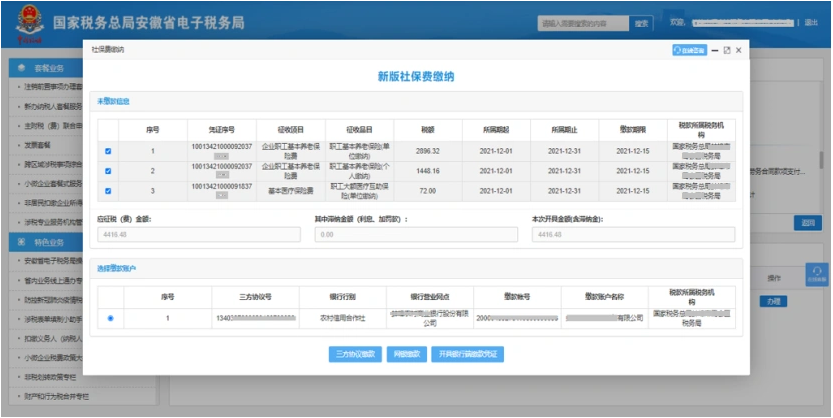Open 小微企业套餐式服务 in the sidebar

(x=53, y=184)
